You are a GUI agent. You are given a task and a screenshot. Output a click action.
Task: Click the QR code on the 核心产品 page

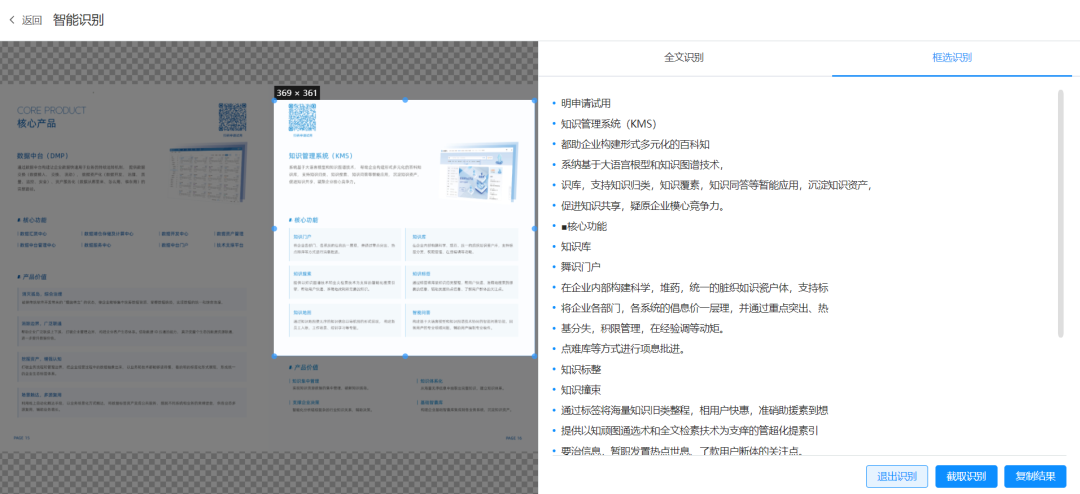[x=233, y=118]
